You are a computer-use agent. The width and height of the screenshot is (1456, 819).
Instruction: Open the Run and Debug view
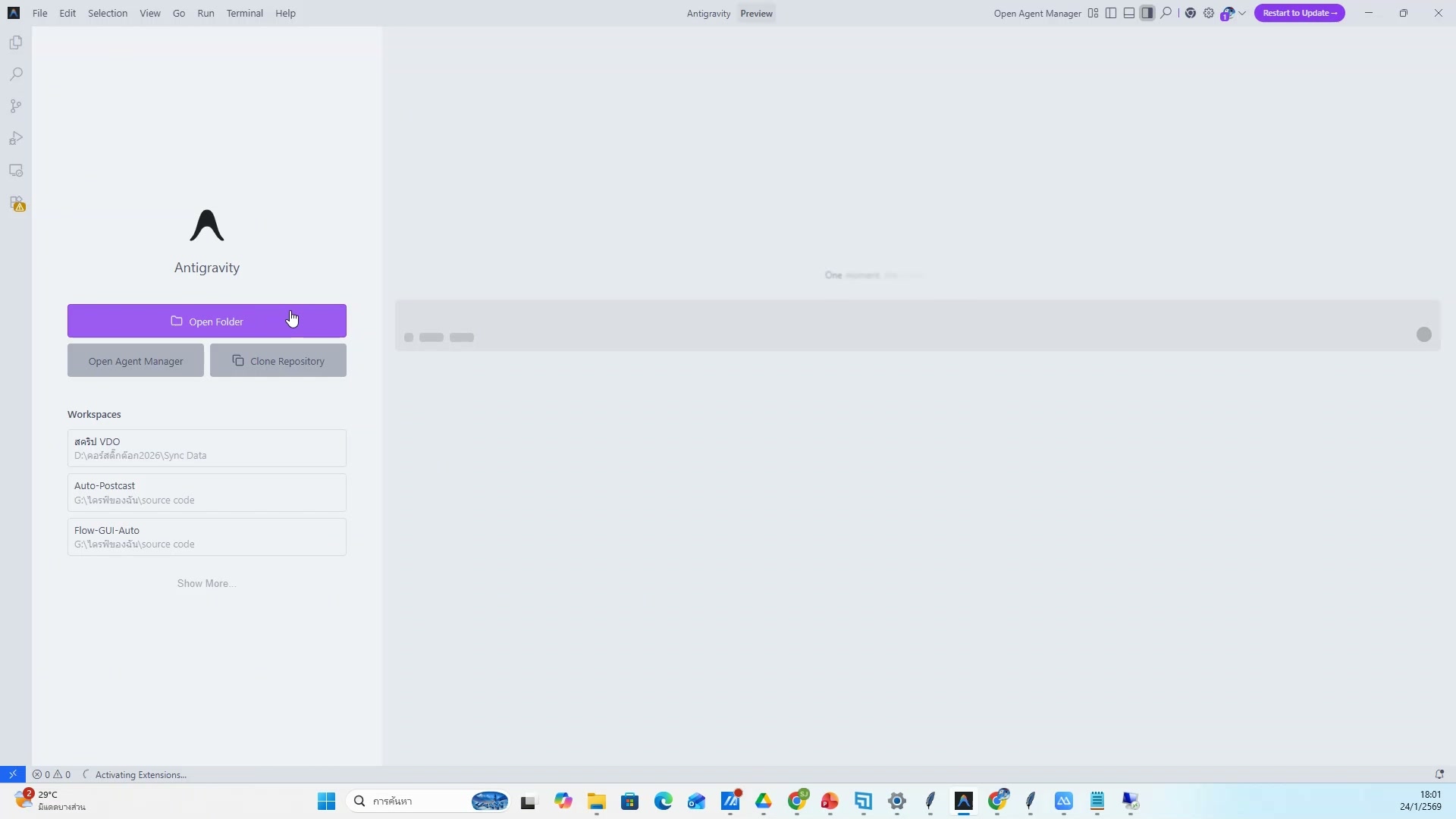(x=16, y=139)
